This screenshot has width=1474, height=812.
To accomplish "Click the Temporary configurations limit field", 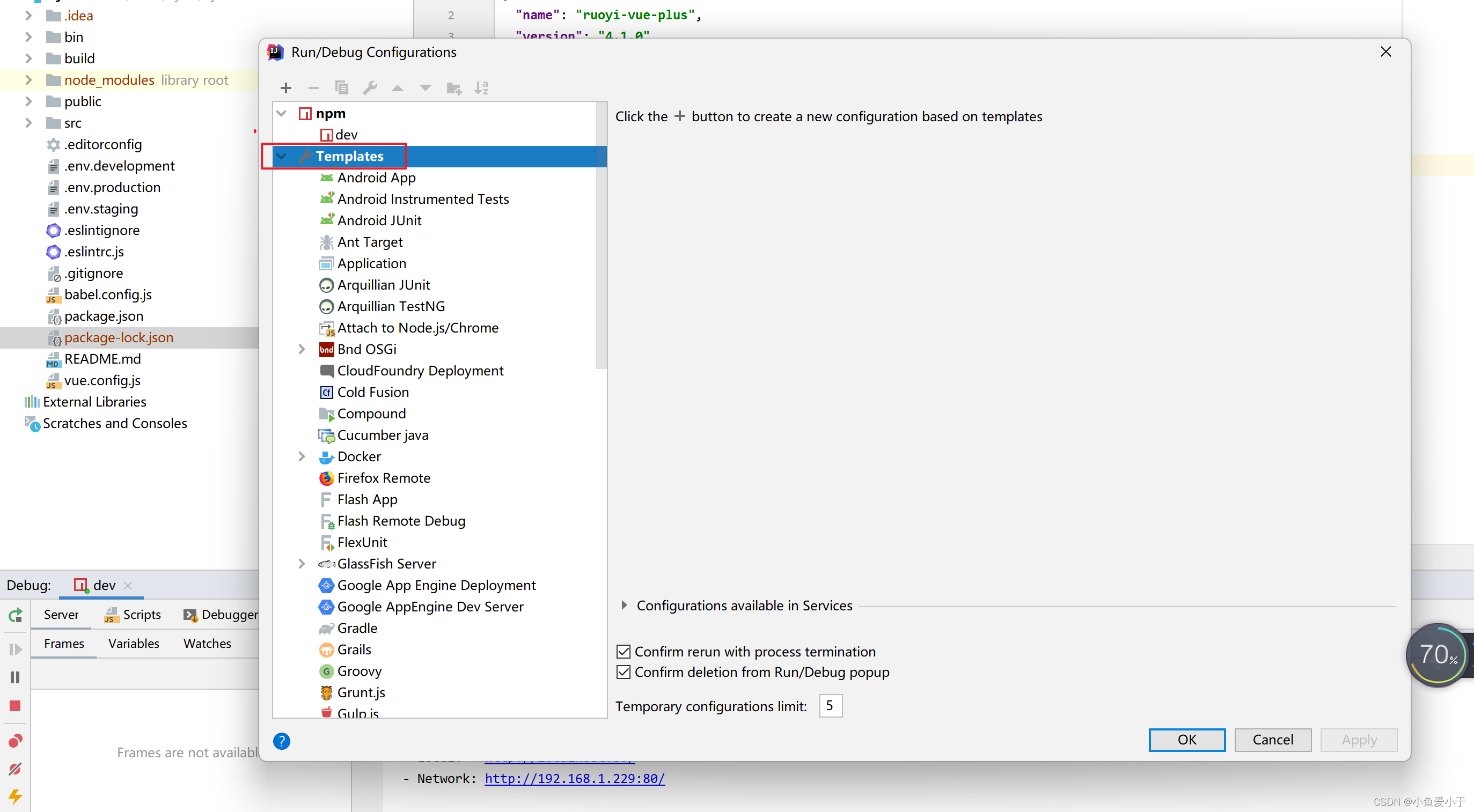I will tap(830, 706).
